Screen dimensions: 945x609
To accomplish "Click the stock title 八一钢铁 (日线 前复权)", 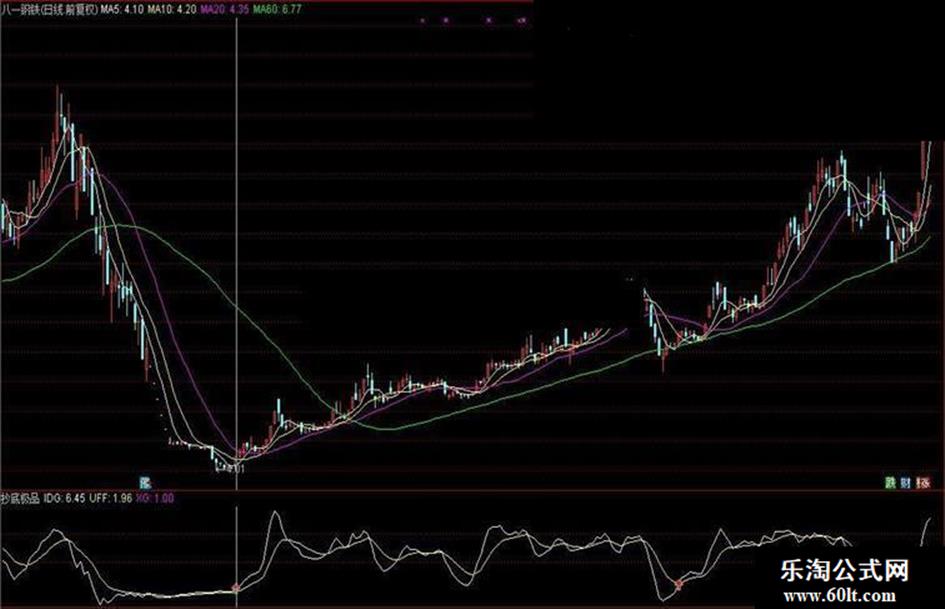I will (x=49, y=10).
